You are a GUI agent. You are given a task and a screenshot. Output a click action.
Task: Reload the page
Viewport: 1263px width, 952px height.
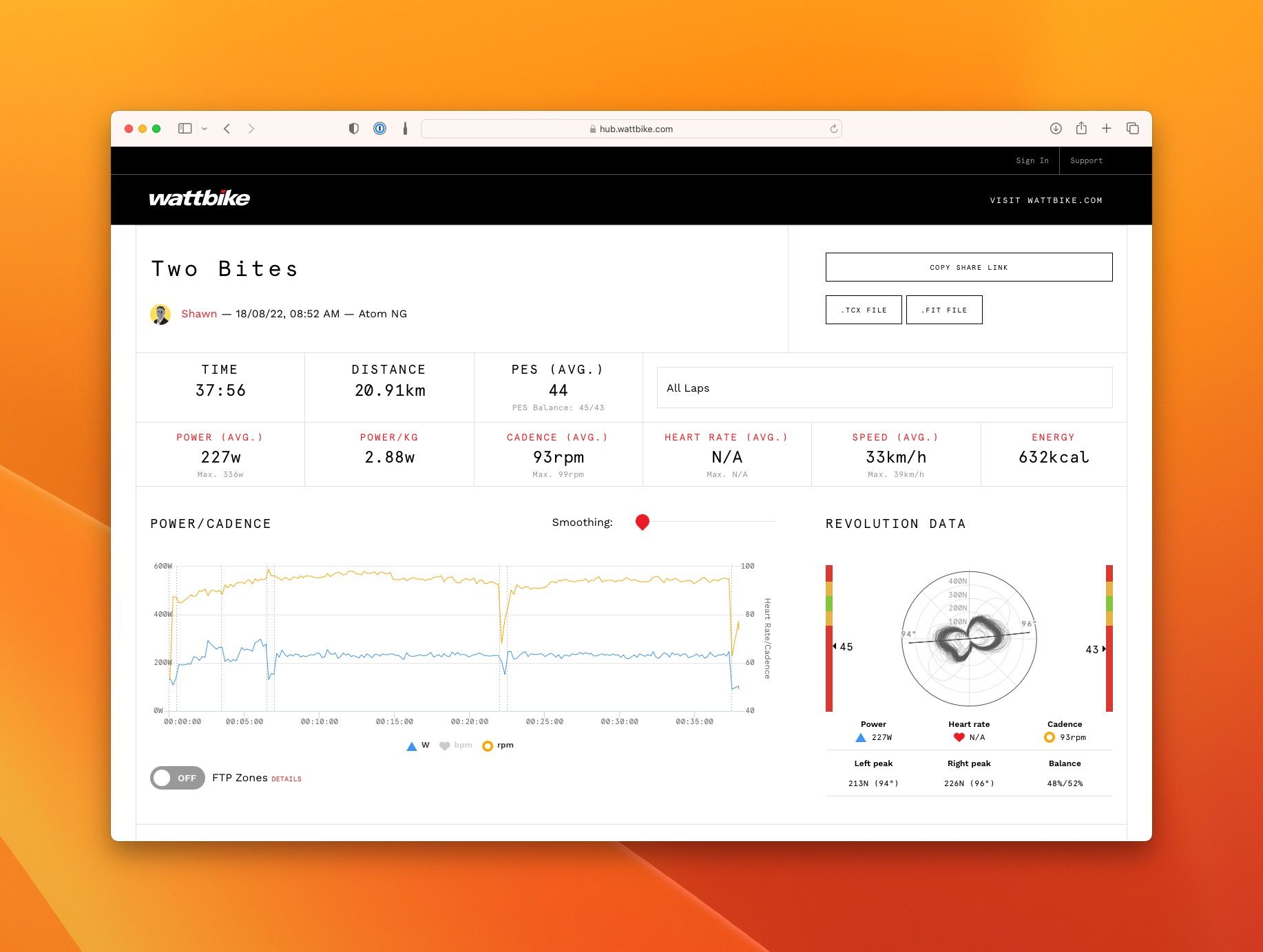coord(833,129)
